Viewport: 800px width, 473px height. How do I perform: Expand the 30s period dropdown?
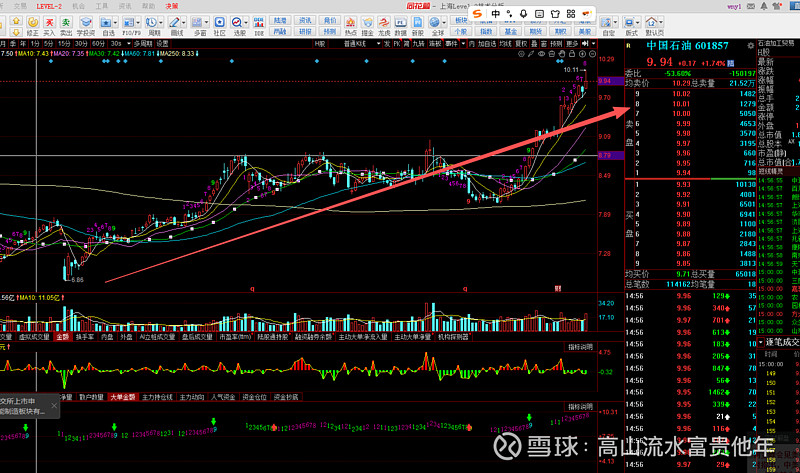click(129, 44)
